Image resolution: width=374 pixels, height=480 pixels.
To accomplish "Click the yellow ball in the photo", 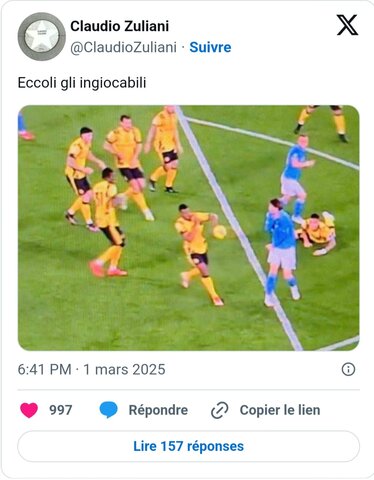I will (x=220, y=232).
